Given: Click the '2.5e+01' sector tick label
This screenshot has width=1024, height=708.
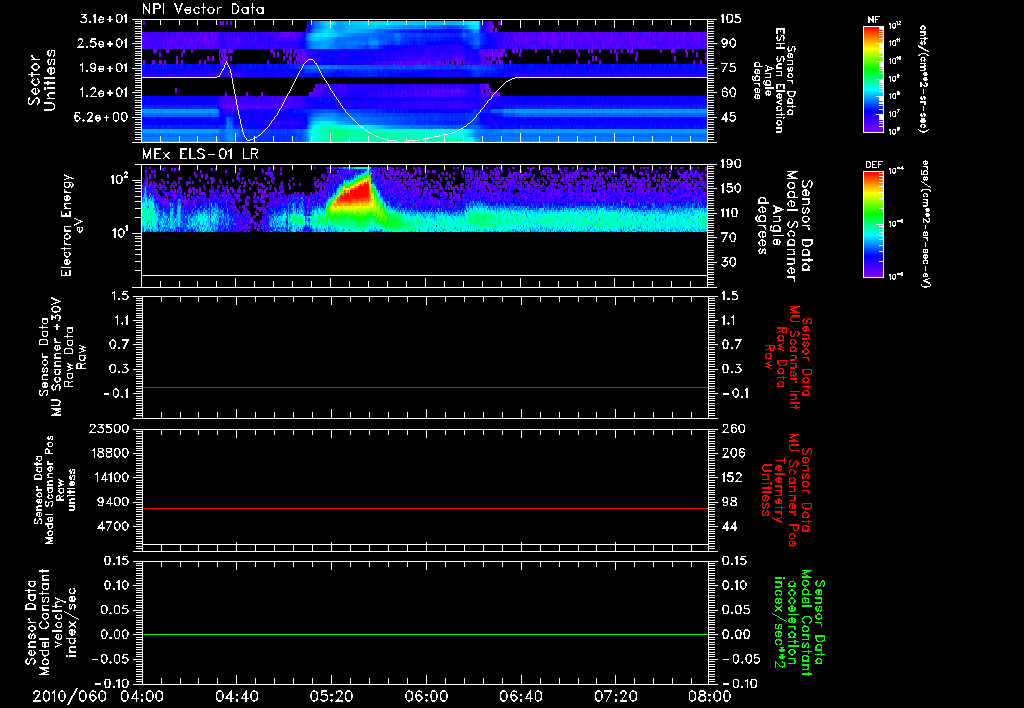Looking at the screenshot, I should click(x=105, y=43).
